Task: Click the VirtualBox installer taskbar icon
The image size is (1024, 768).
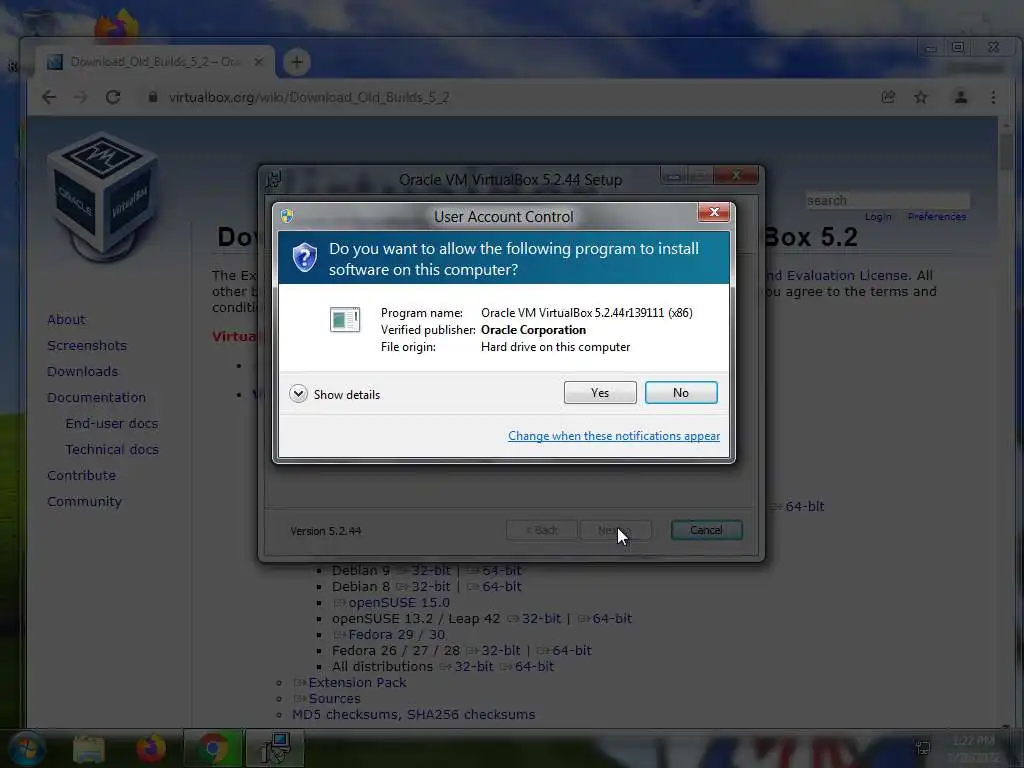Action: coord(274,749)
